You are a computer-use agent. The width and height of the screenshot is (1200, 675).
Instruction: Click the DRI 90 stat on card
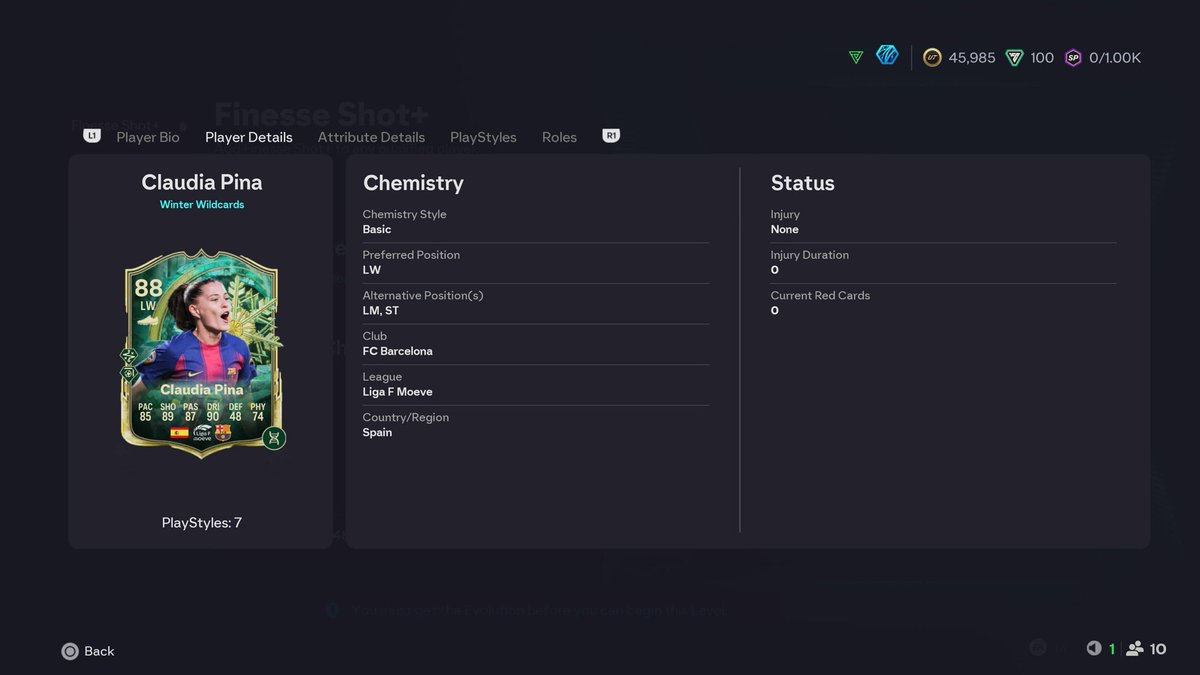[x=213, y=412]
